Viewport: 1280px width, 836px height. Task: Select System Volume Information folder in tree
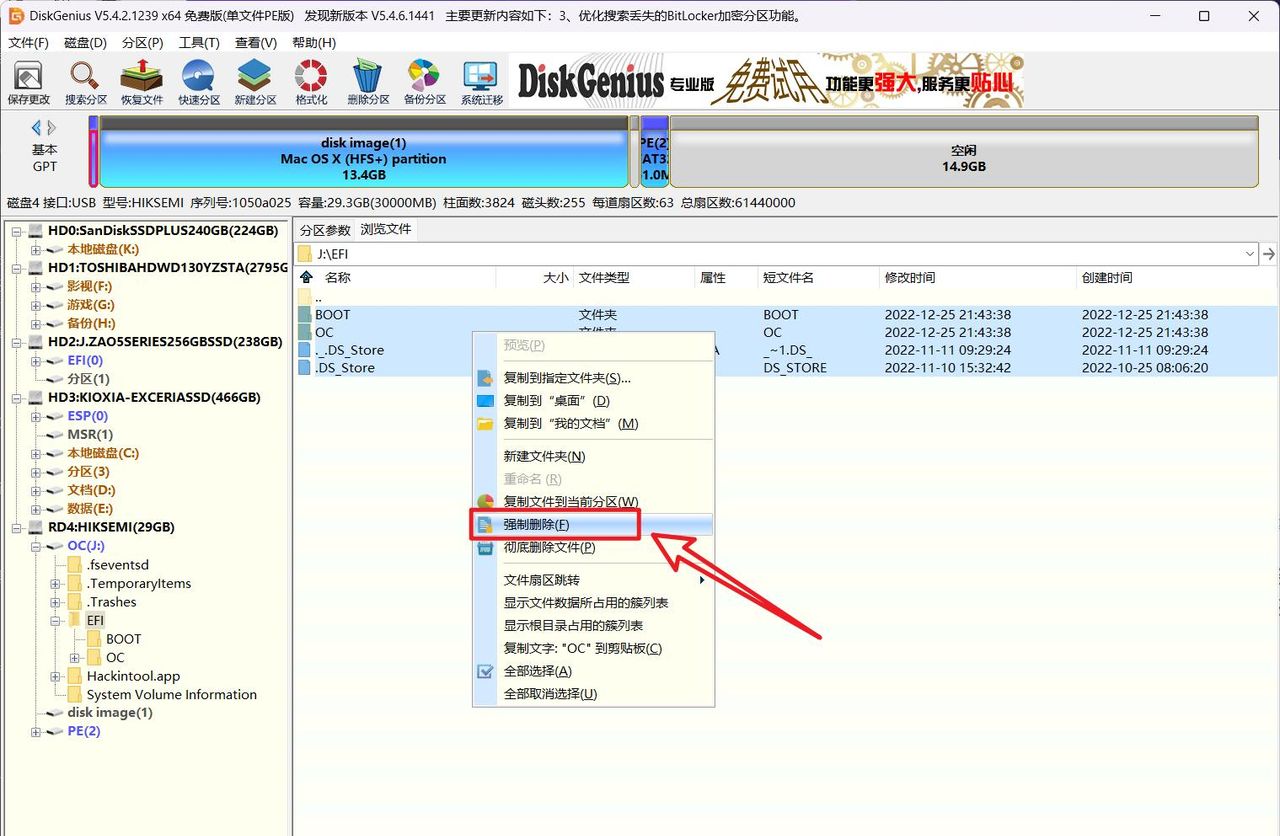coord(171,695)
